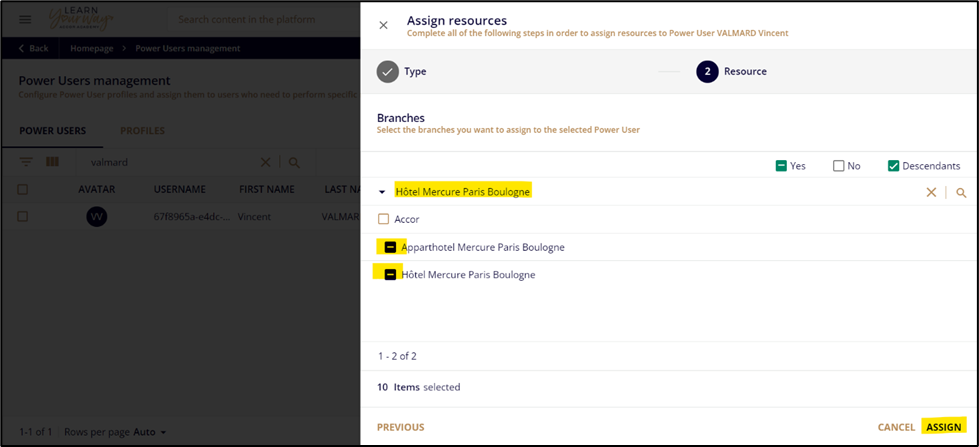
Task: Click the Avatar column header
Action: tap(96, 189)
